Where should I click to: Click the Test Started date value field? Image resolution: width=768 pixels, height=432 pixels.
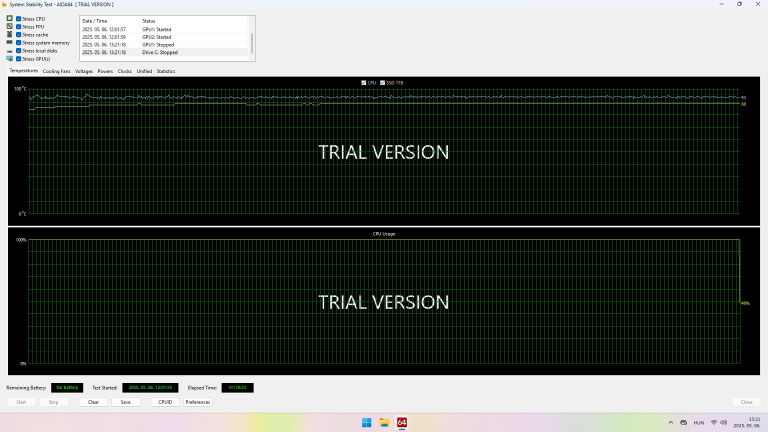tap(150, 387)
